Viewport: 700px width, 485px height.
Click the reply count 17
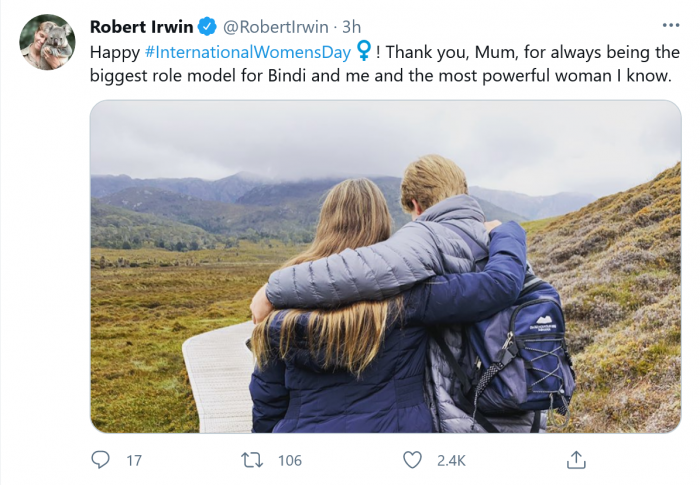coord(134,461)
